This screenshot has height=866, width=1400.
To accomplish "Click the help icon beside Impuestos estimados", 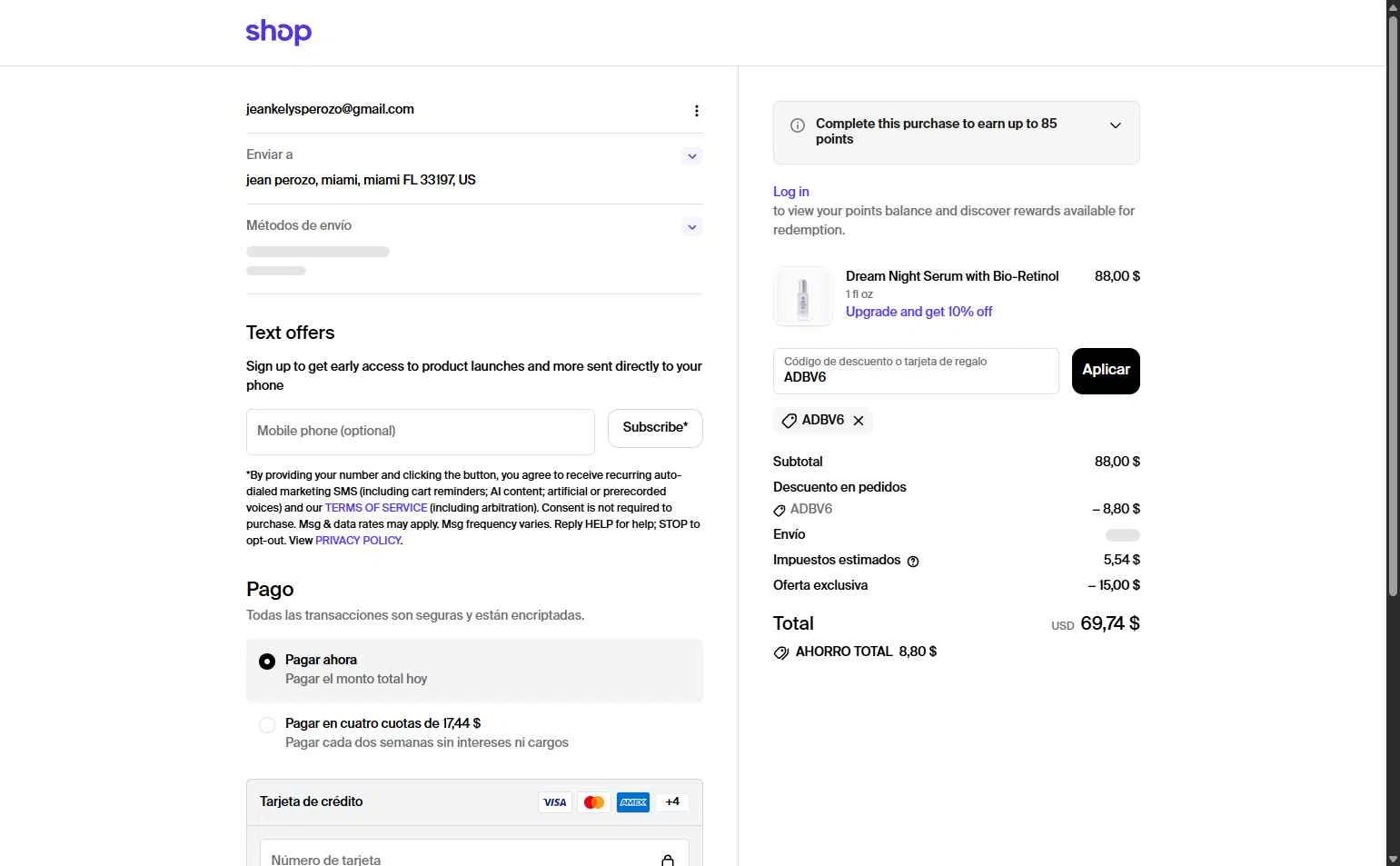I will [913, 562].
